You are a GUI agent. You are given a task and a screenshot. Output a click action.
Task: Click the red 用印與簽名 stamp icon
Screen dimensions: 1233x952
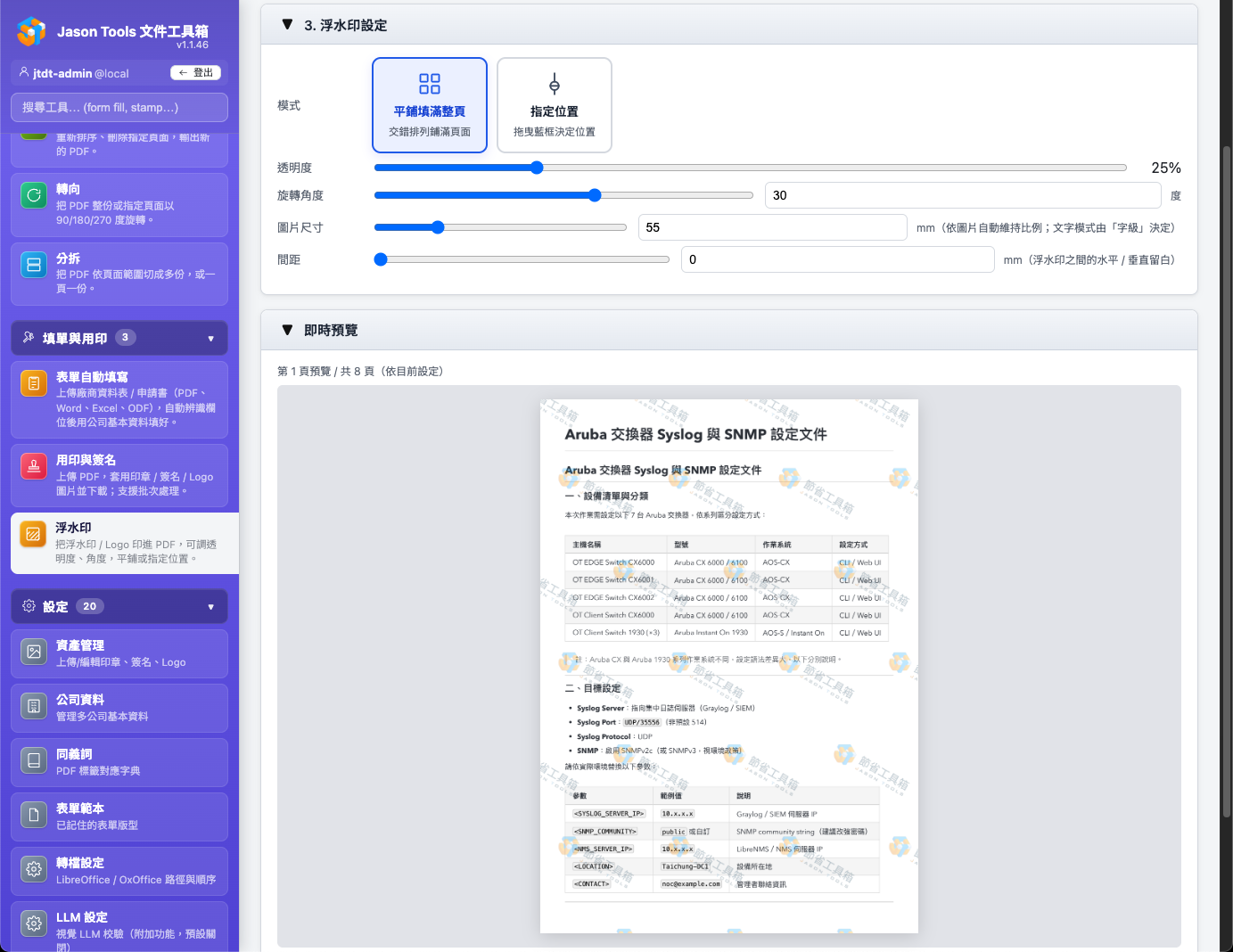tap(34, 466)
